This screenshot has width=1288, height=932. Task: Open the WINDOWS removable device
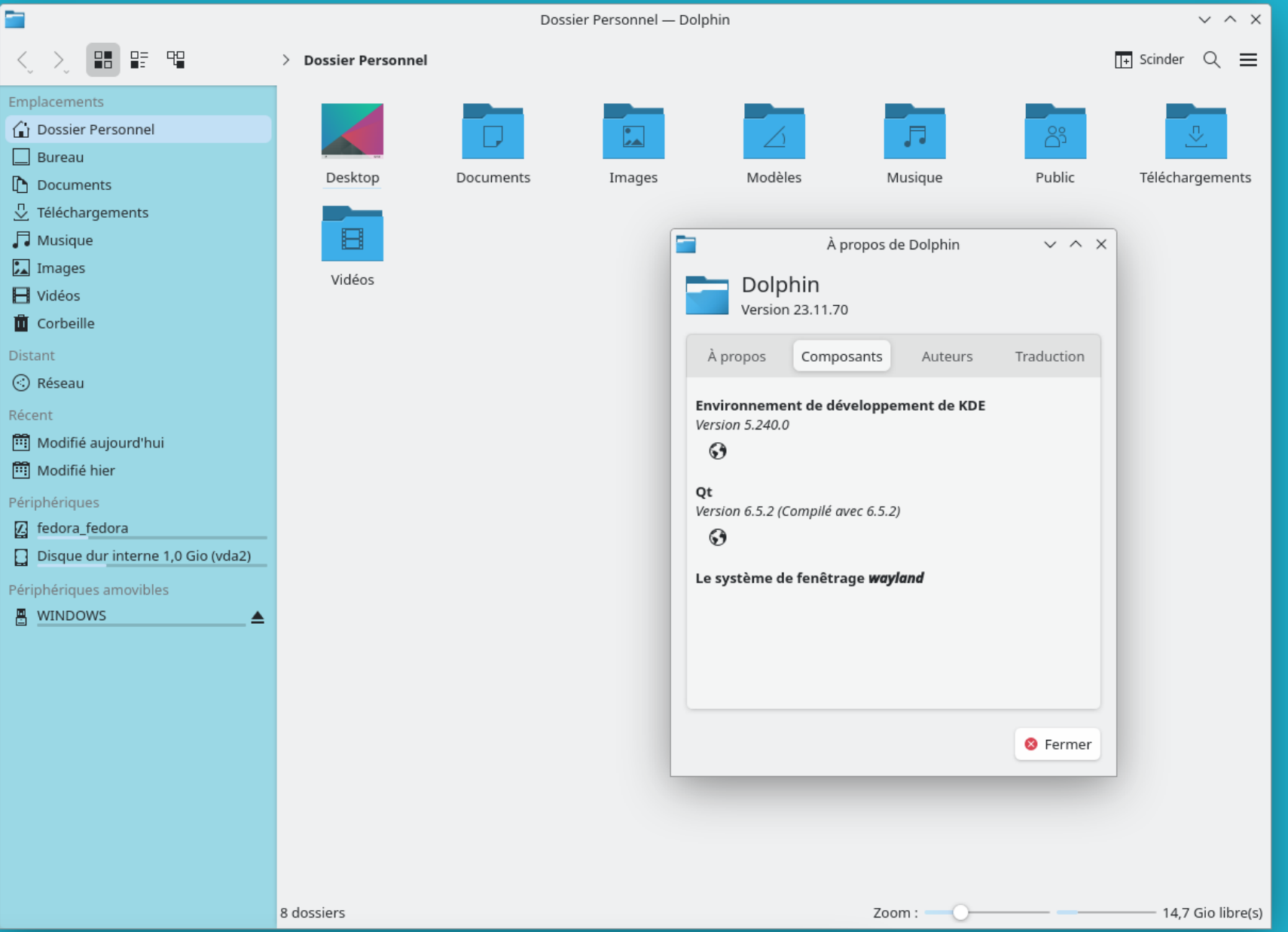tap(127, 616)
